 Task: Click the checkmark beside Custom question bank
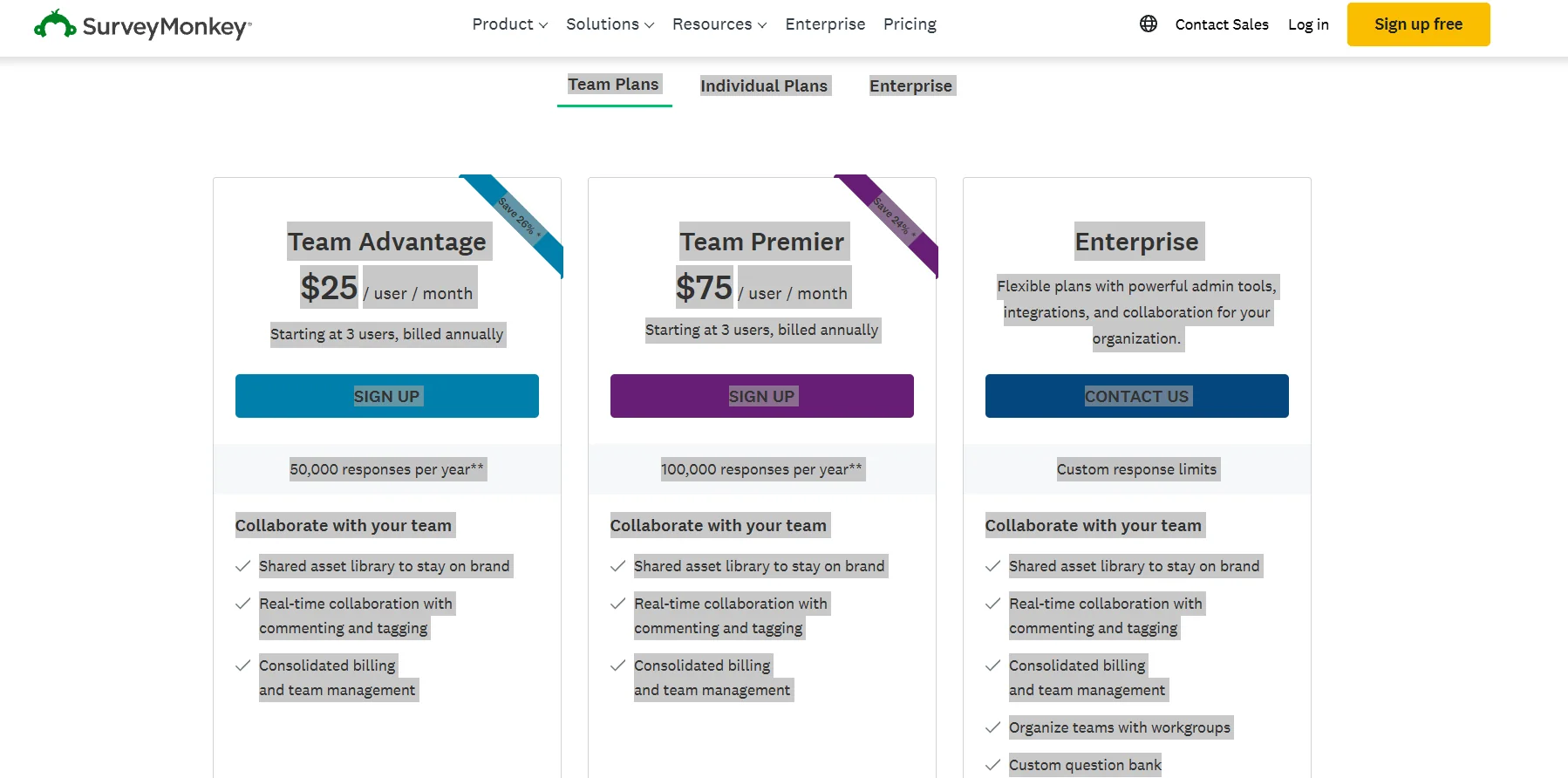[x=992, y=765]
